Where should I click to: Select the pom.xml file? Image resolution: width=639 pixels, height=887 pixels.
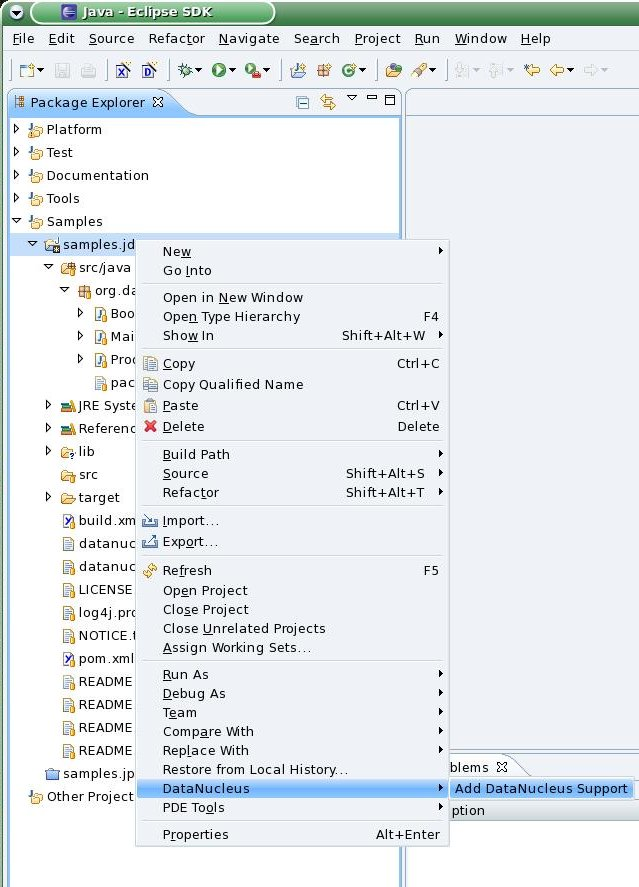[x=100, y=659]
